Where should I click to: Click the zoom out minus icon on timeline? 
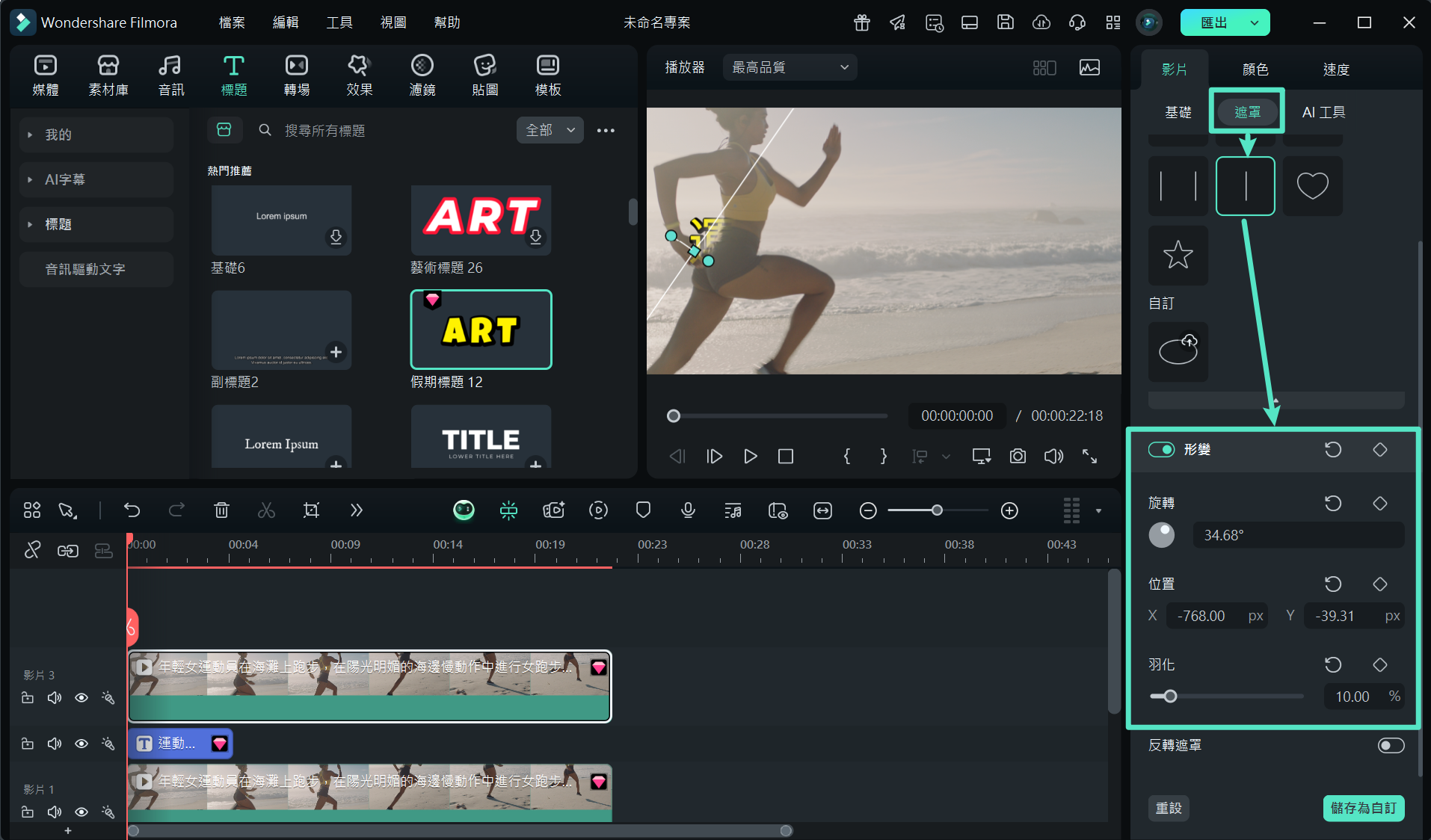[x=868, y=510]
